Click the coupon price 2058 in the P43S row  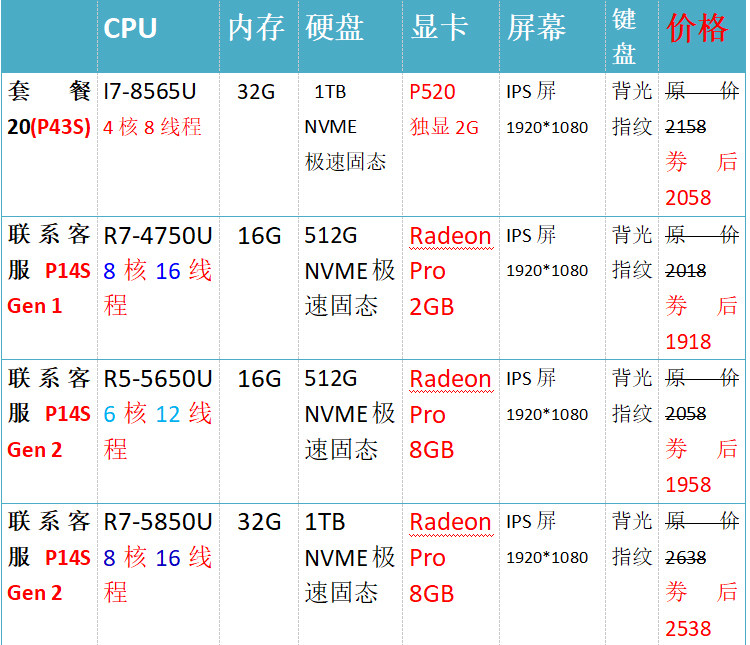click(688, 198)
